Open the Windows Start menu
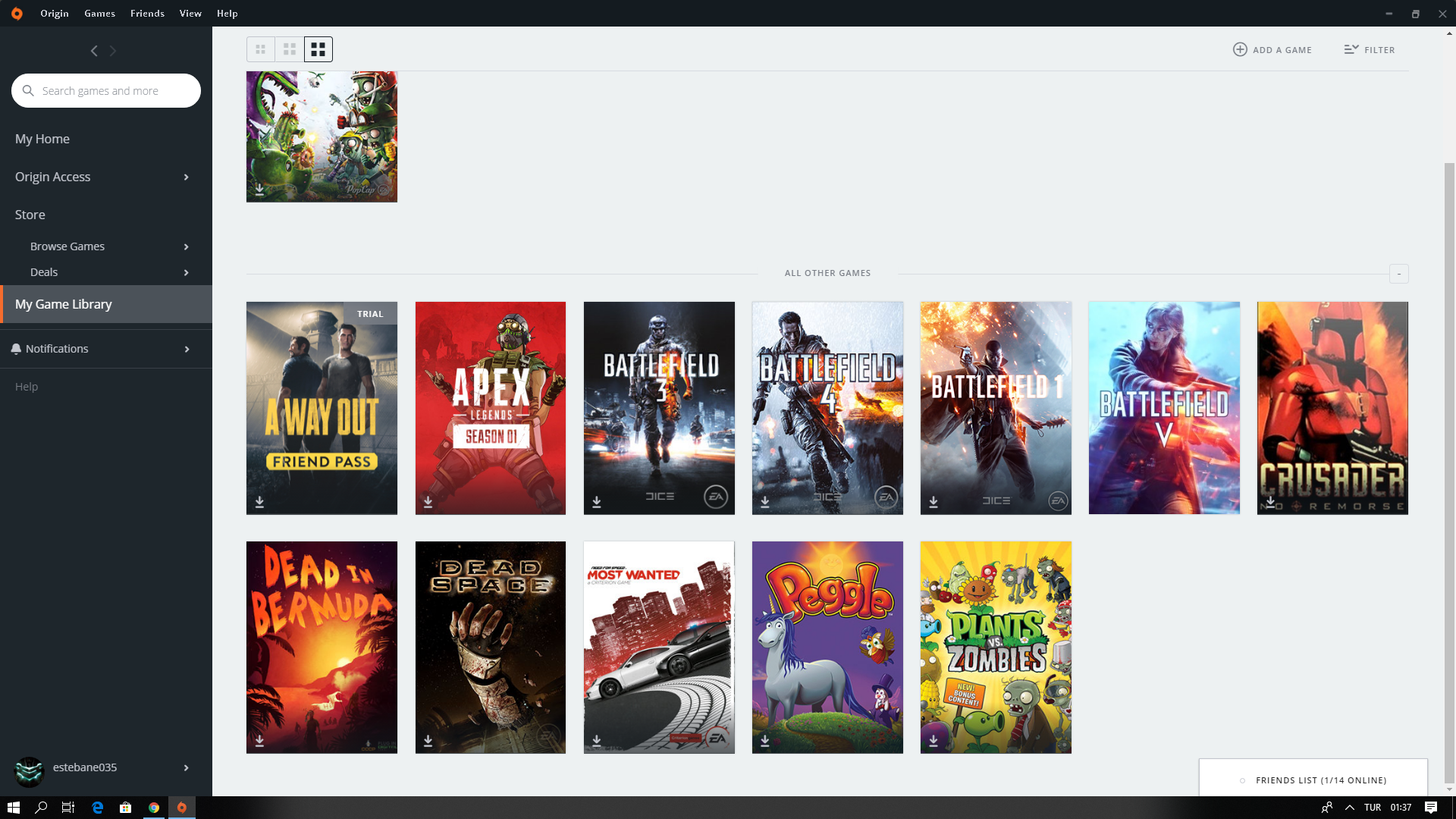Image resolution: width=1456 pixels, height=819 pixels. (x=13, y=808)
